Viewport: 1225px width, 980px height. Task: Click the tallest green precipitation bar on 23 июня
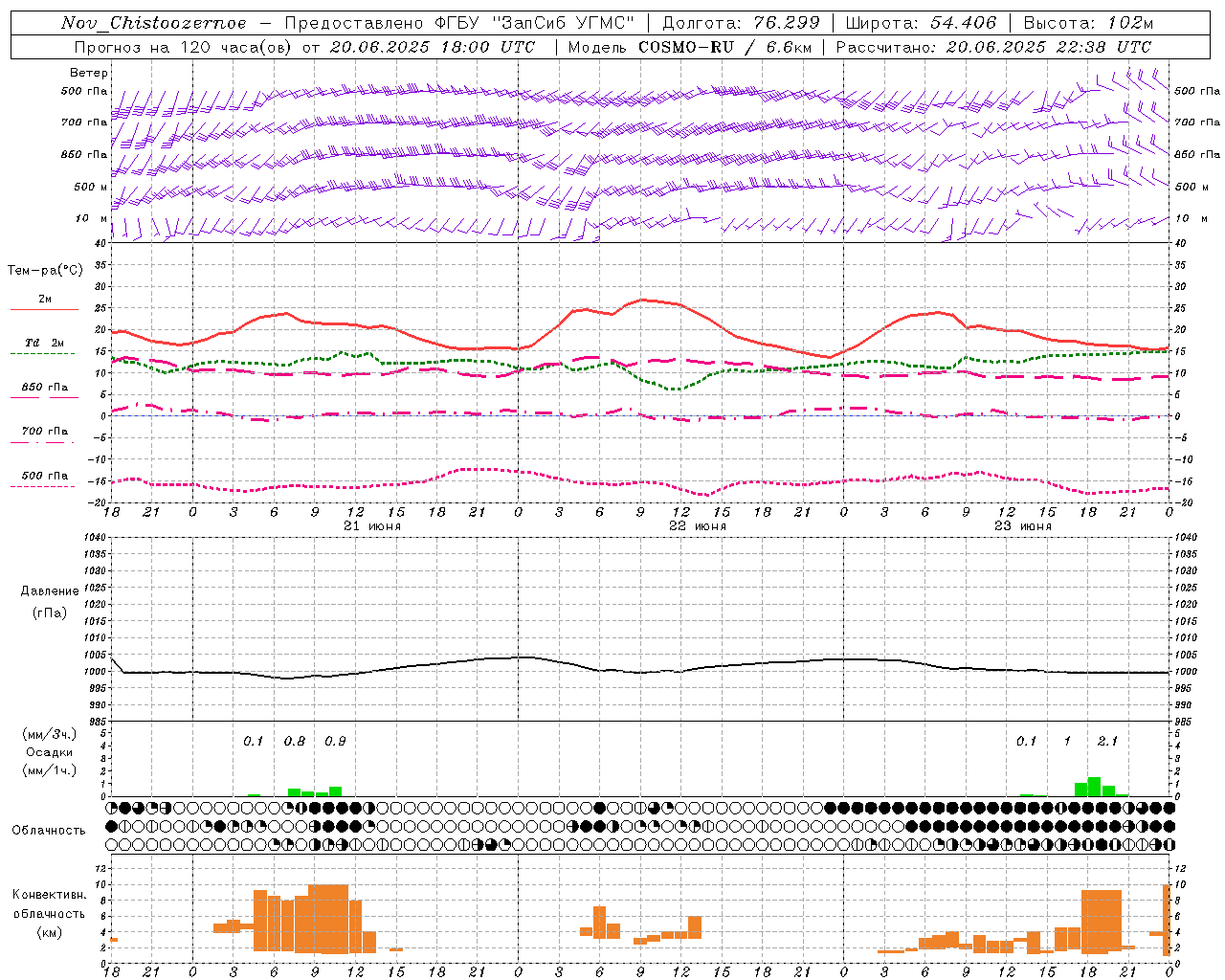tap(1094, 787)
